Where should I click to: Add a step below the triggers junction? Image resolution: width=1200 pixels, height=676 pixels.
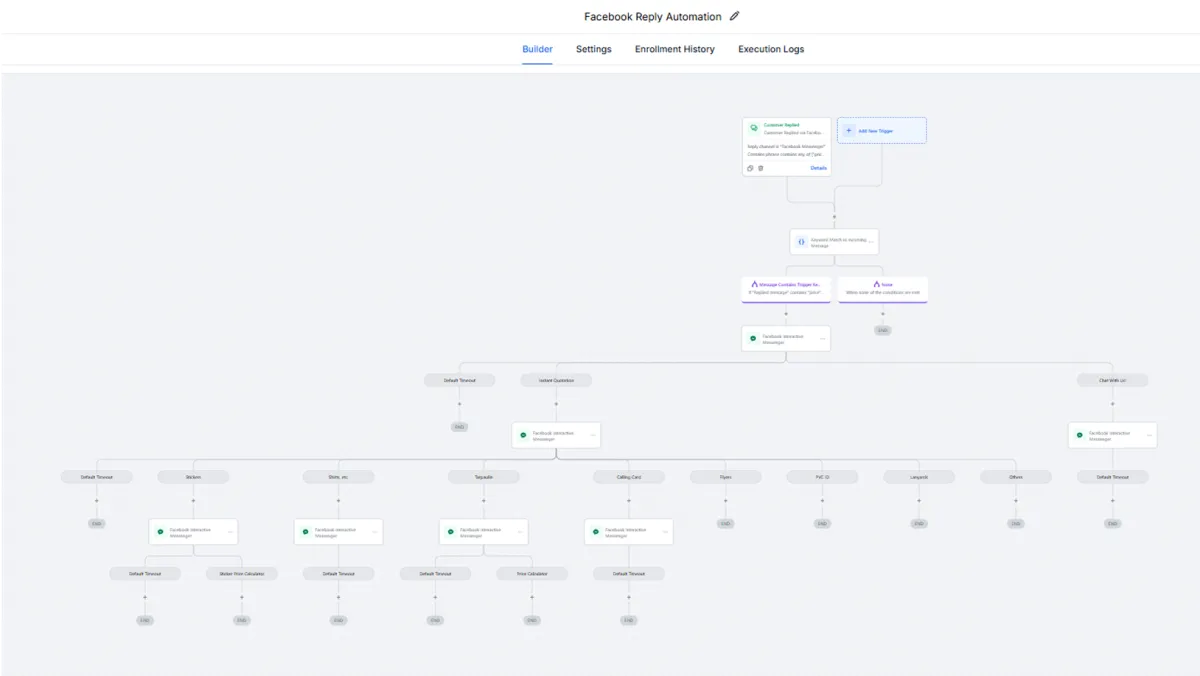(x=834, y=216)
